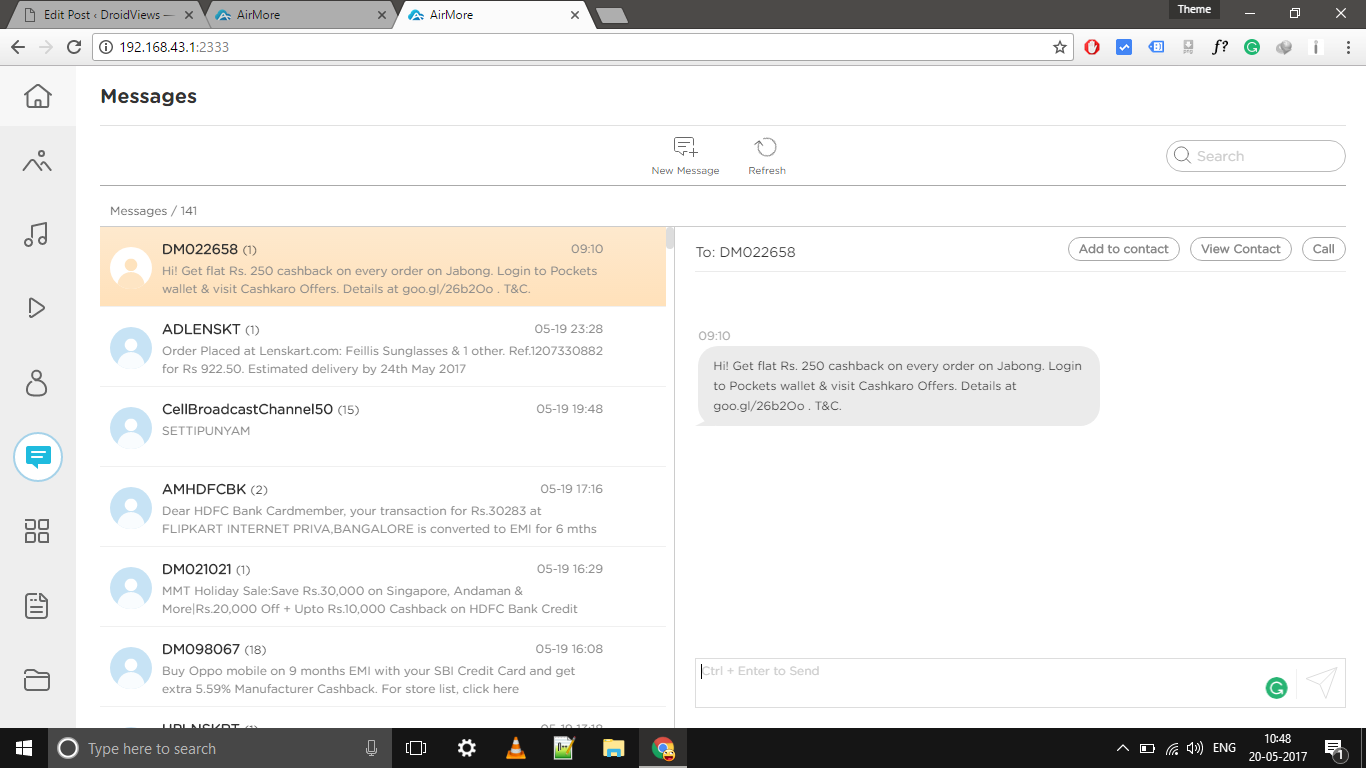Viewport: 1366px width, 768px height.
Task: Open the Apps section in the sidebar
Action: [37, 531]
